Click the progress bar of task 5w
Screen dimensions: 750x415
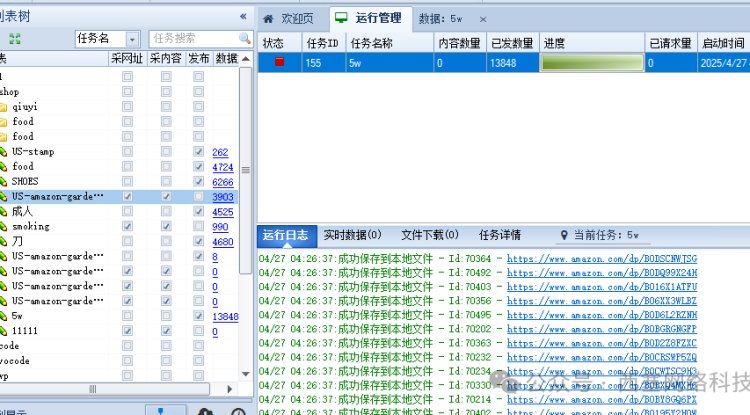[590, 62]
